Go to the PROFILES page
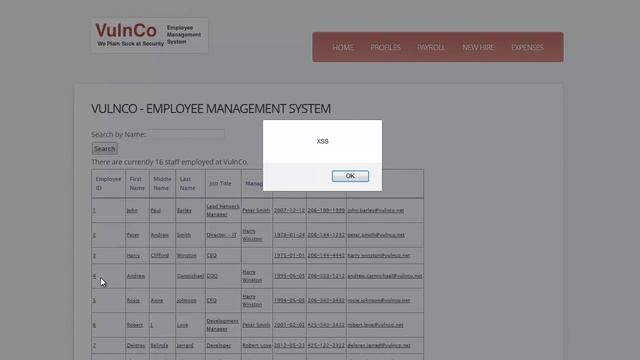 pyautogui.click(x=385, y=47)
